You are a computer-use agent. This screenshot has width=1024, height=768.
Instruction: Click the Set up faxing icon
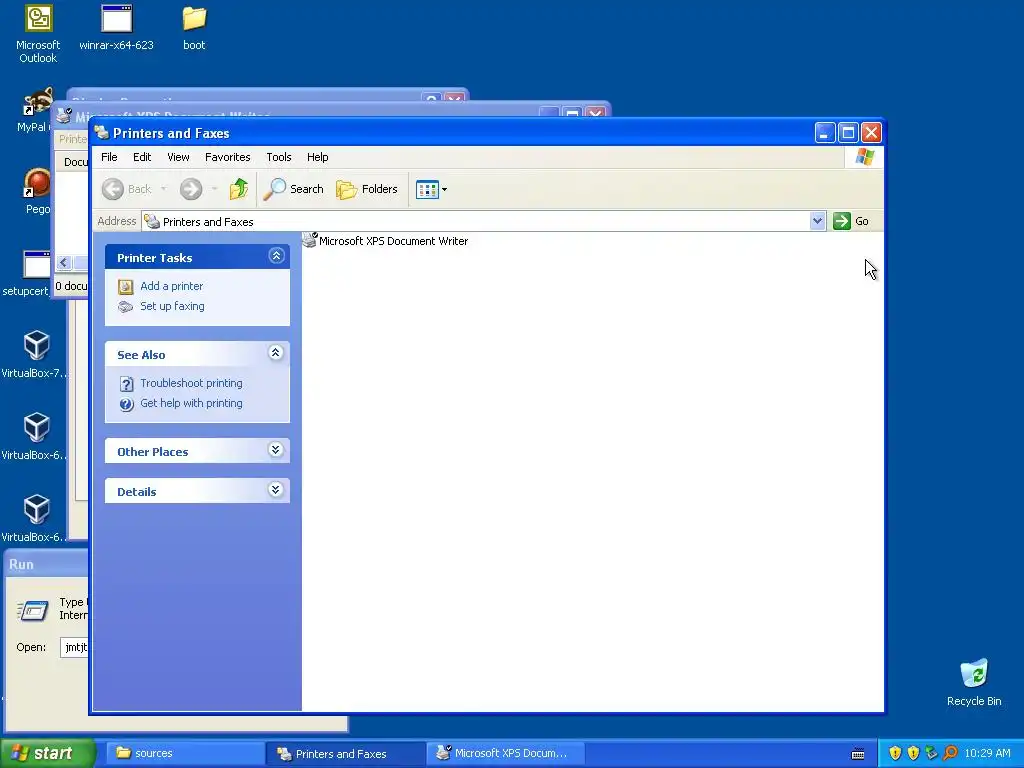click(125, 307)
